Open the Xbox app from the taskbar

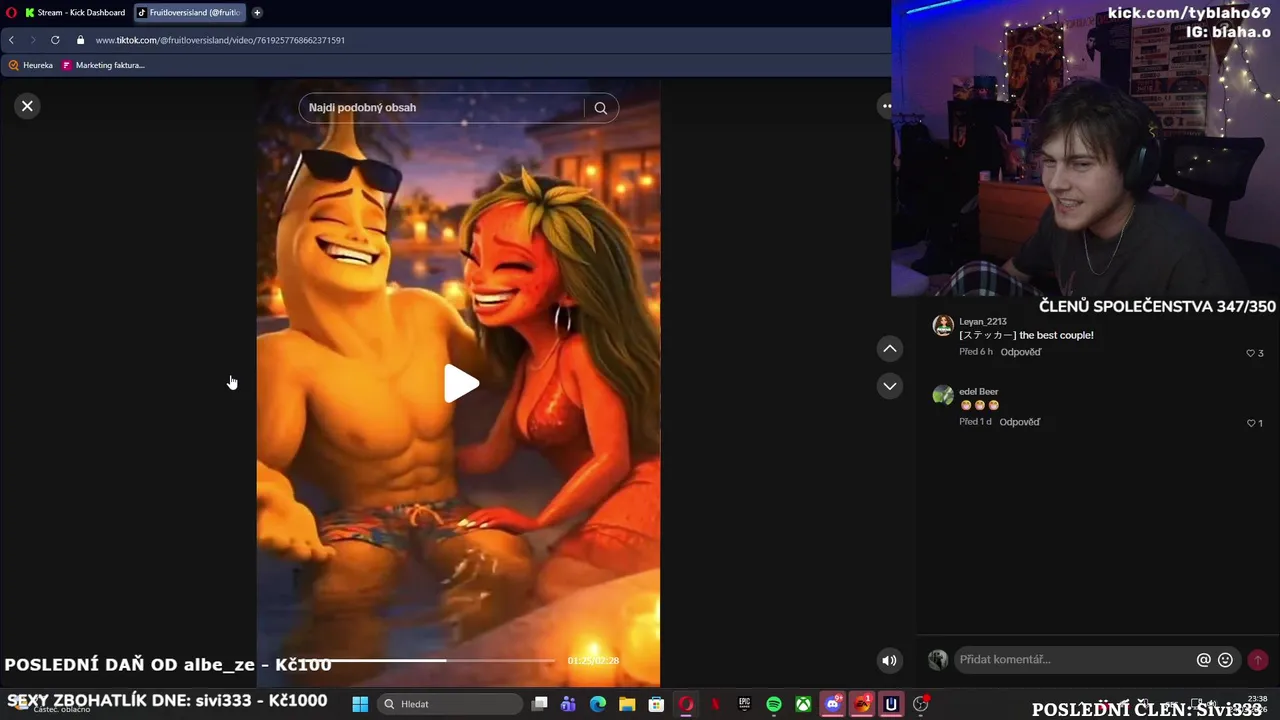(x=803, y=704)
